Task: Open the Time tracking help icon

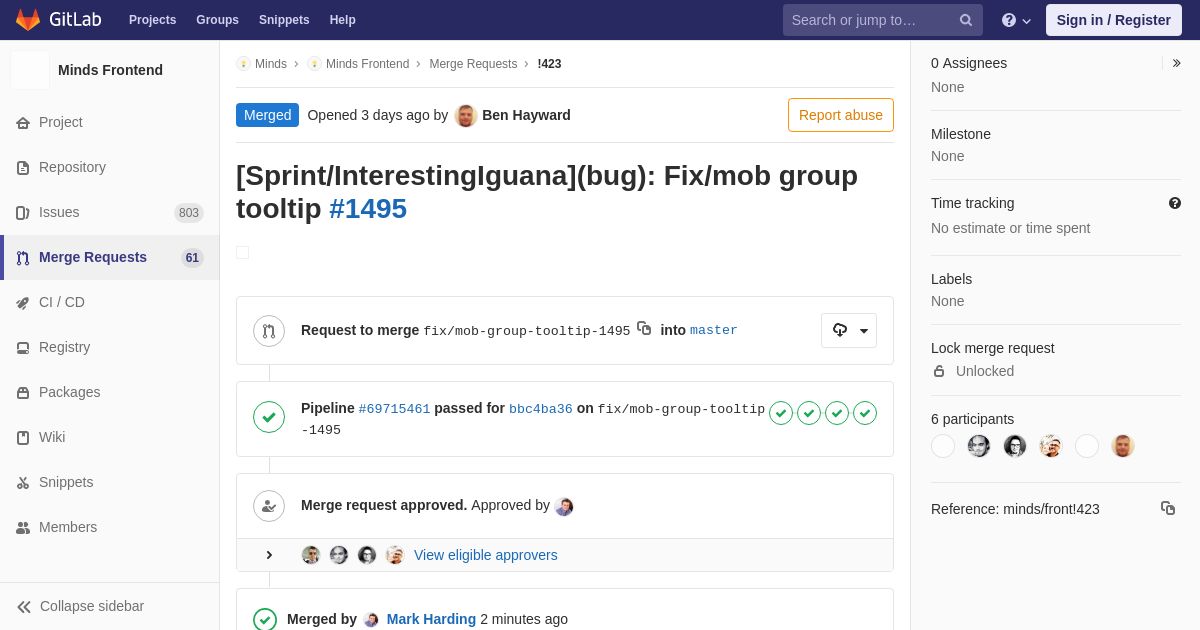Action: pos(1175,203)
